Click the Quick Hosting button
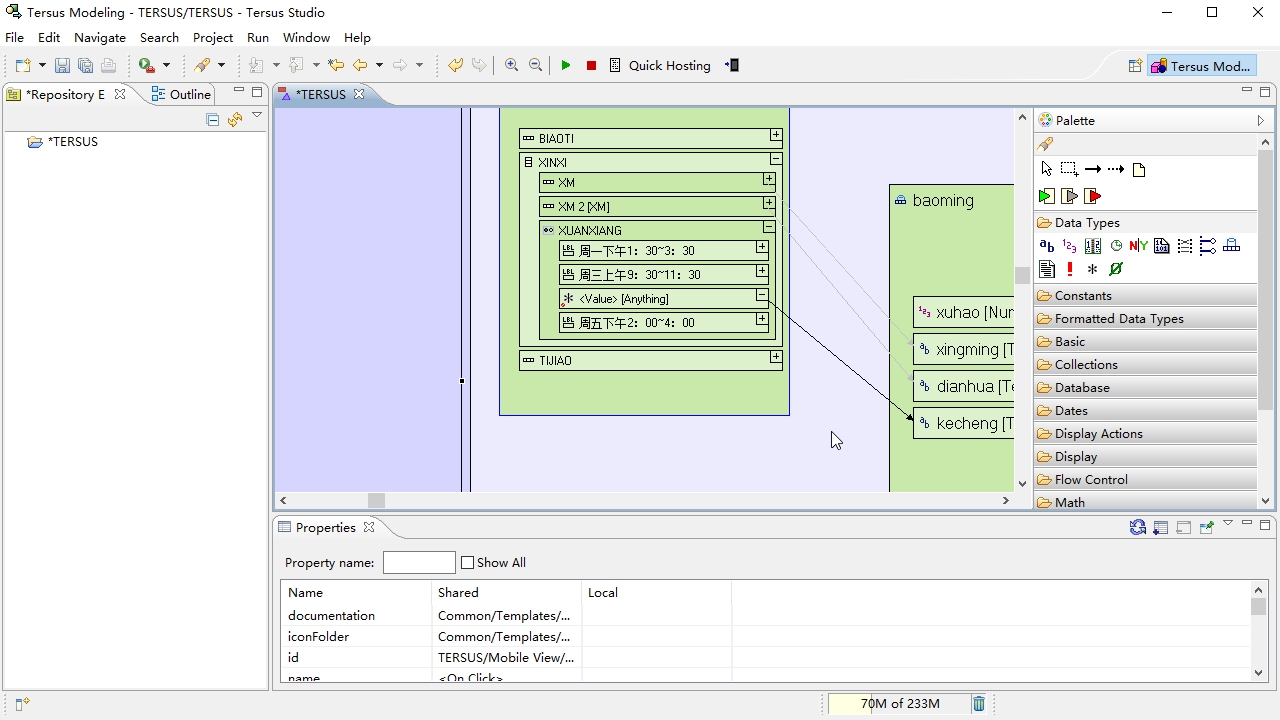The image size is (1280, 720). pyautogui.click(x=660, y=65)
